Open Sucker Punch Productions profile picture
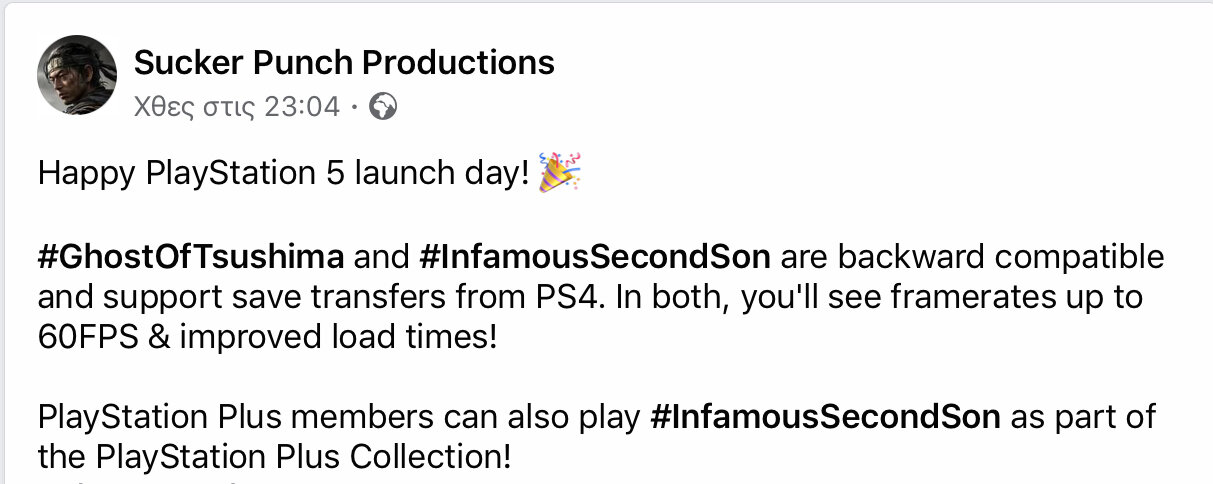 click(77, 75)
